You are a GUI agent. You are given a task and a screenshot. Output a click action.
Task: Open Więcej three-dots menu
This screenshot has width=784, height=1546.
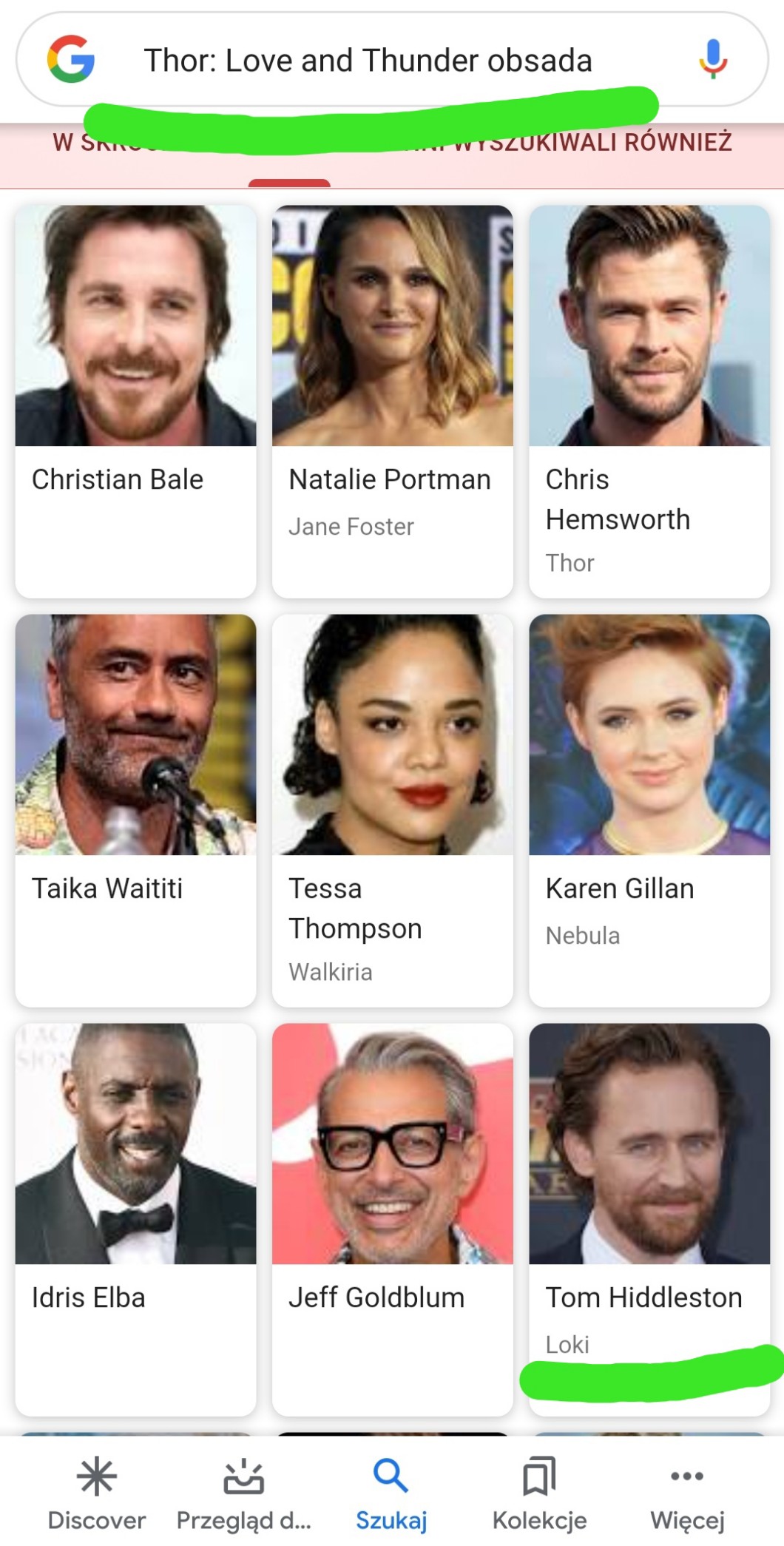point(687,1476)
